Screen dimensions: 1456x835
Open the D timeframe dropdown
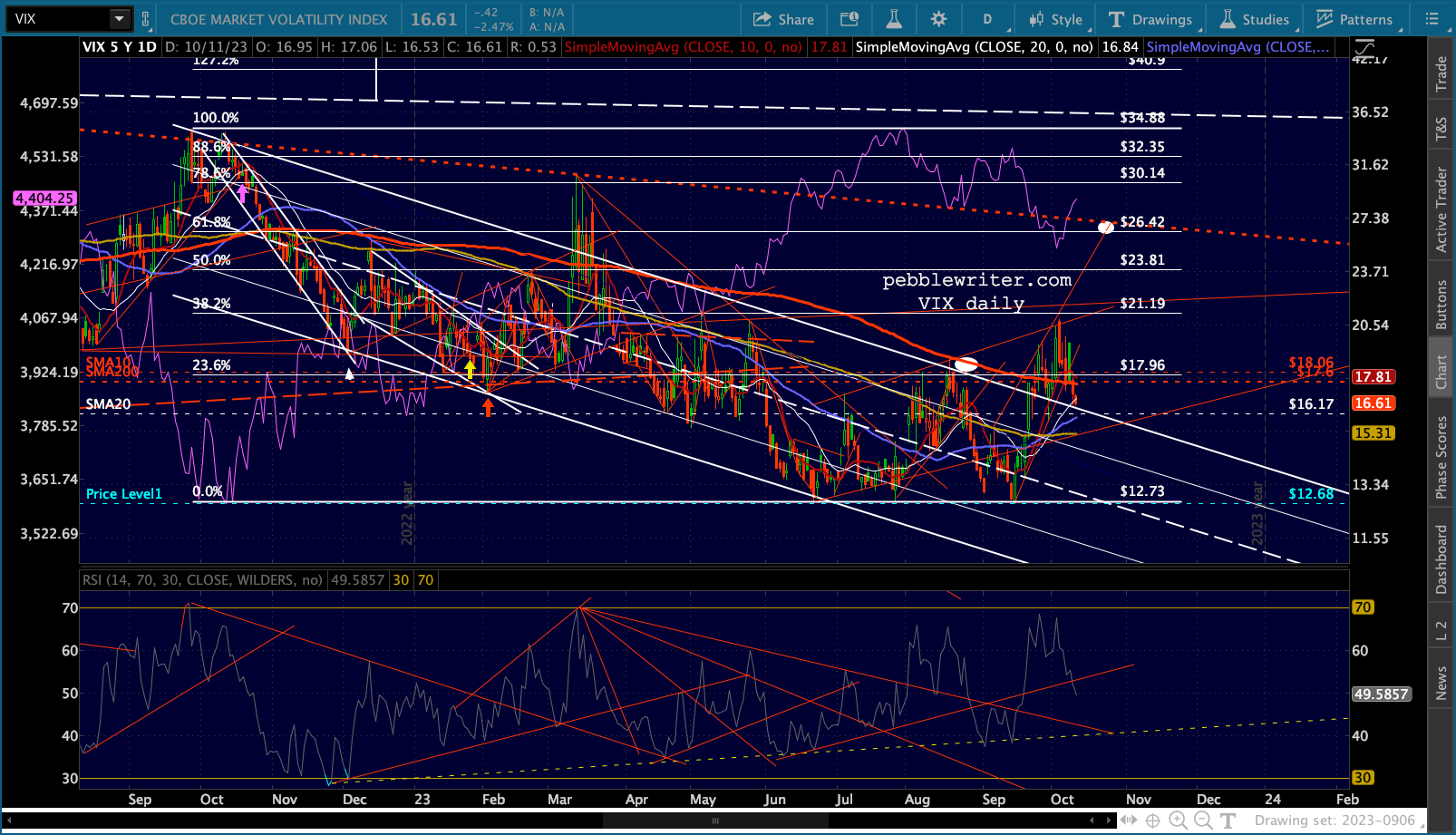click(987, 19)
